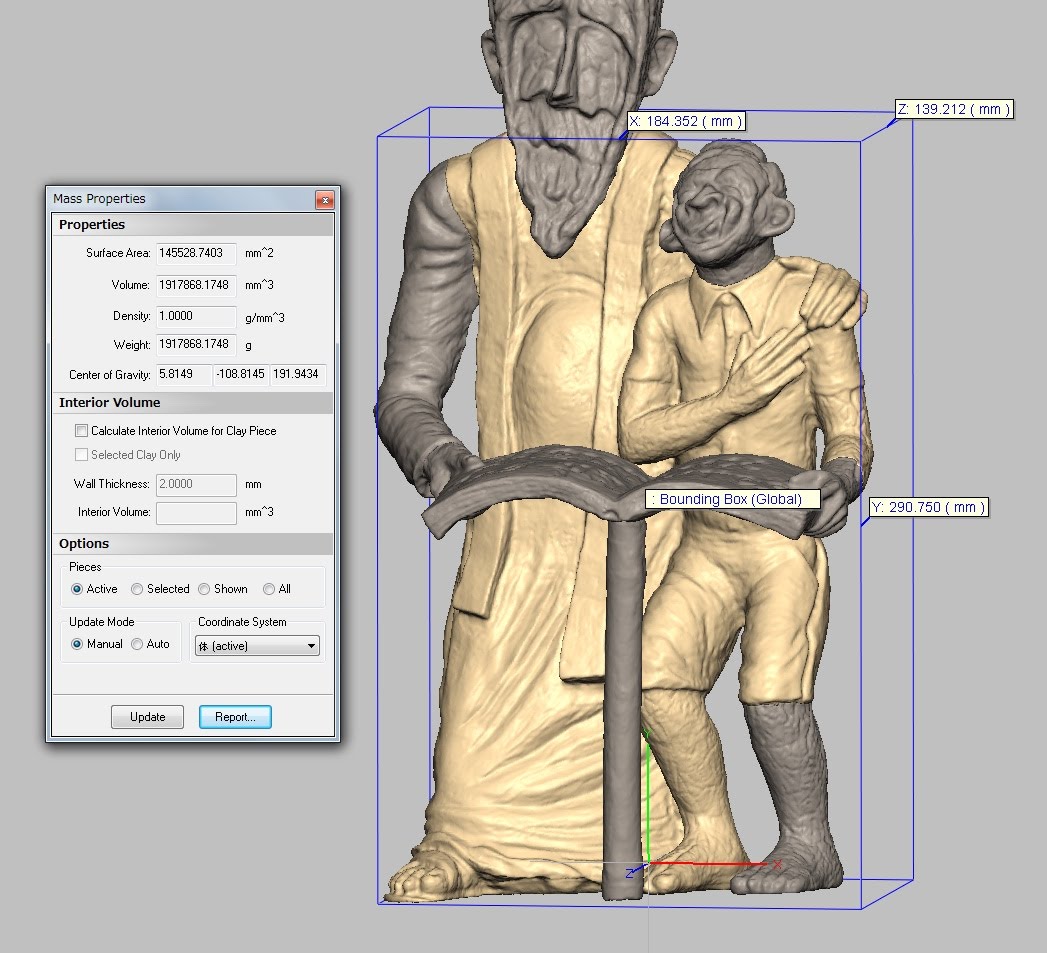Image resolution: width=1047 pixels, height=953 pixels.
Task: Close the Mass Properties dialog
Action: click(324, 200)
